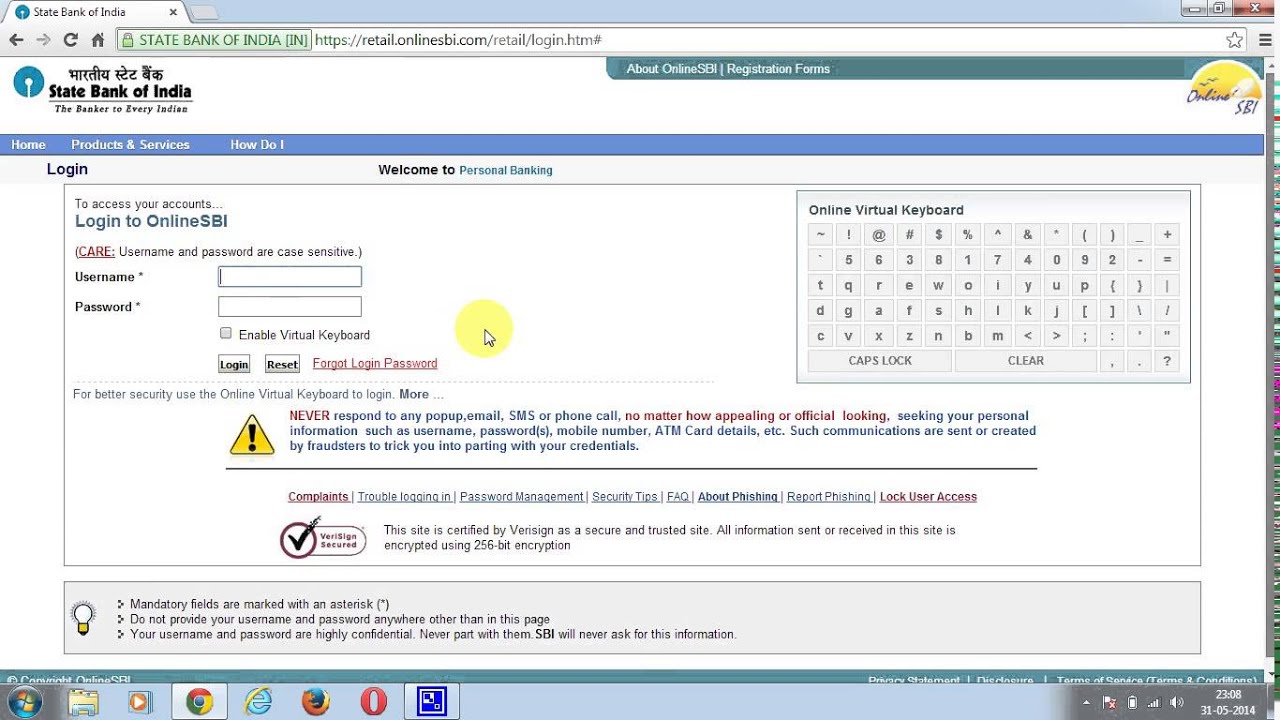Viewport: 1280px width, 720px height.
Task: Open Registration Forms link
Action: 778,69
